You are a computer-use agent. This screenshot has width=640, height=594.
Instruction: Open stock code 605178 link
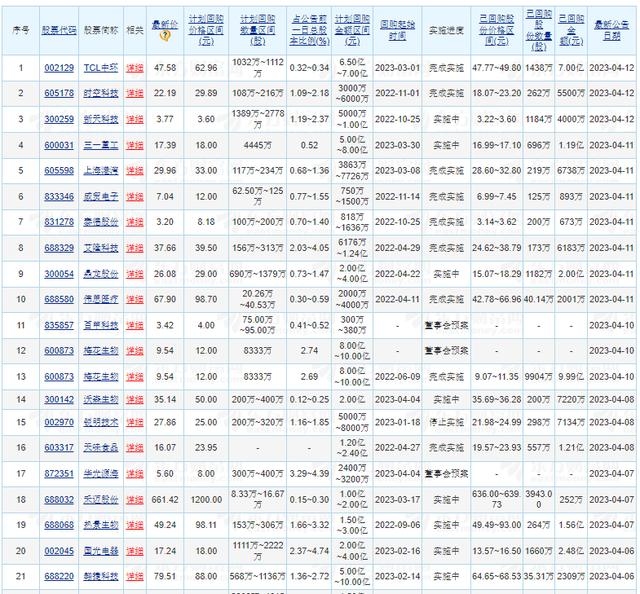(x=59, y=93)
